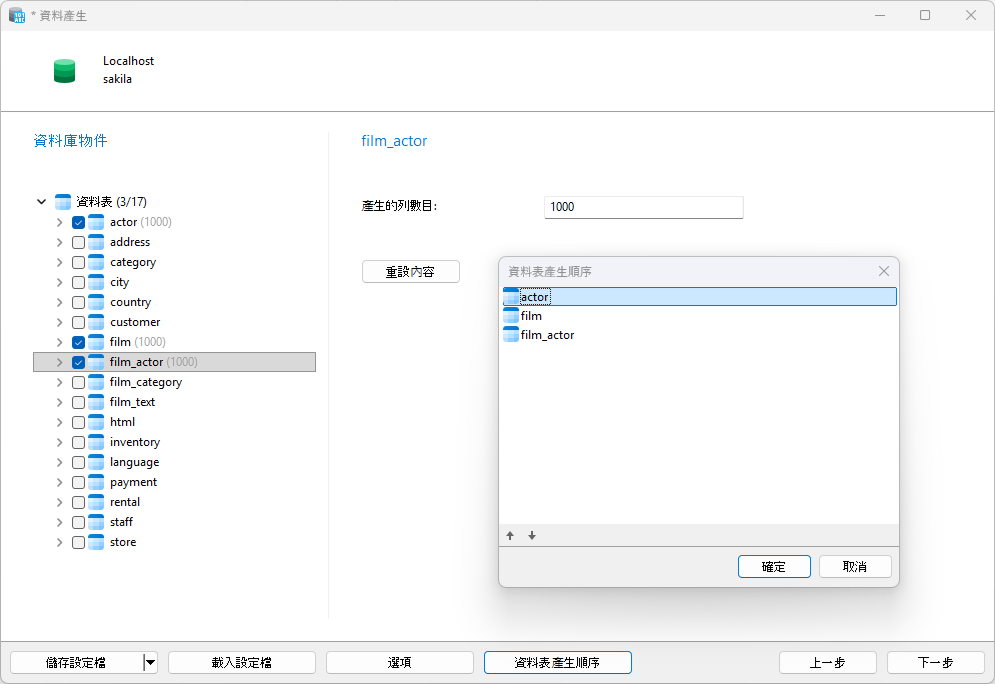Check the customer table checkbox

79,322
